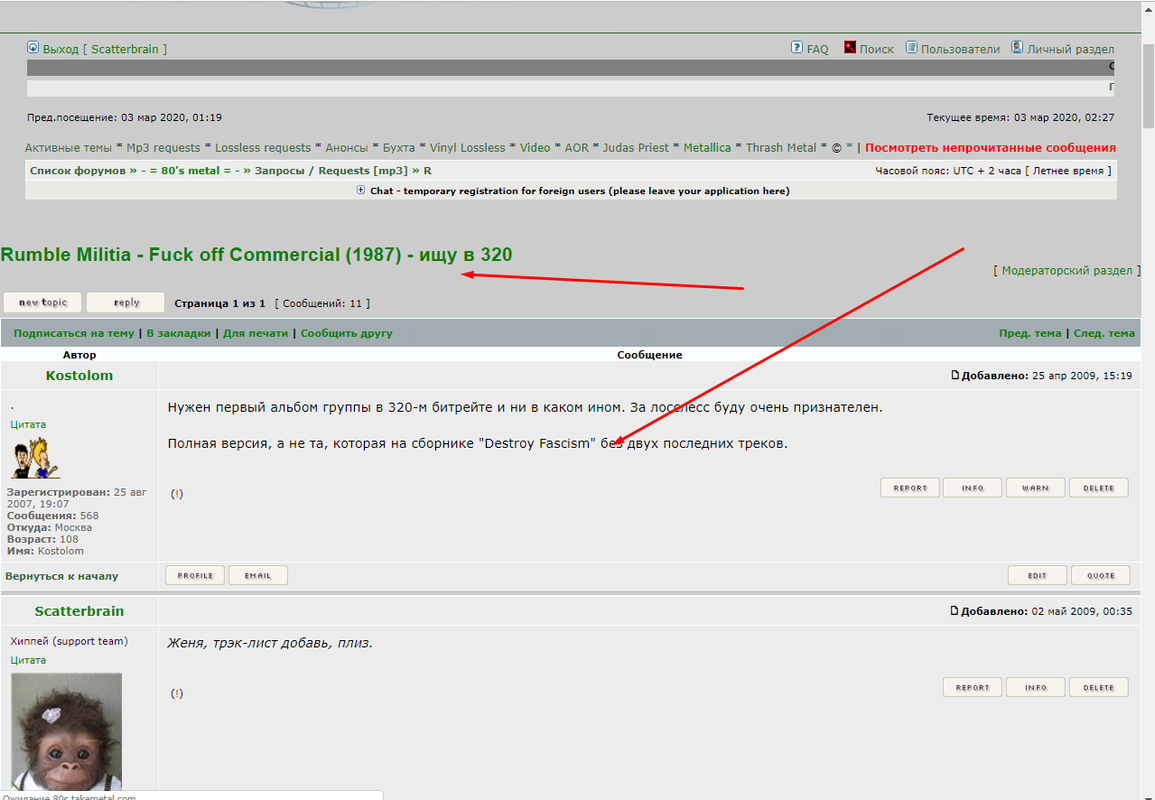The width and height of the screenshot is (1155, 800).
Task: Expand the Chat temporary registration plus box
Action: coord(361,190)
